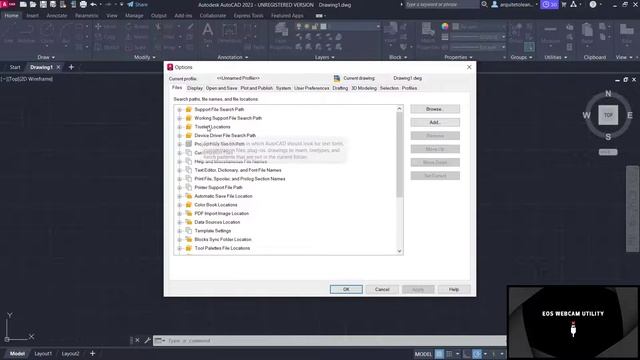Open the Insert ribbon tab

click(32, 16)
